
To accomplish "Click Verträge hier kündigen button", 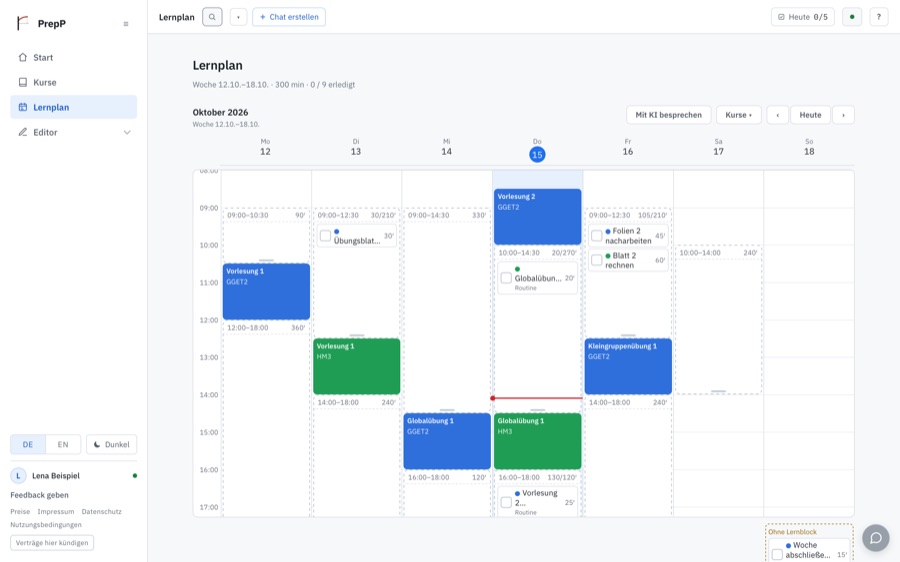I will [x=52, y=542].
